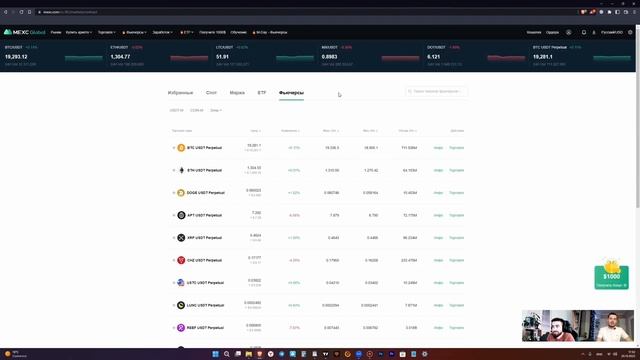640x360 pixels.
Task: Click the futures search input field
Action: [436, 91]
